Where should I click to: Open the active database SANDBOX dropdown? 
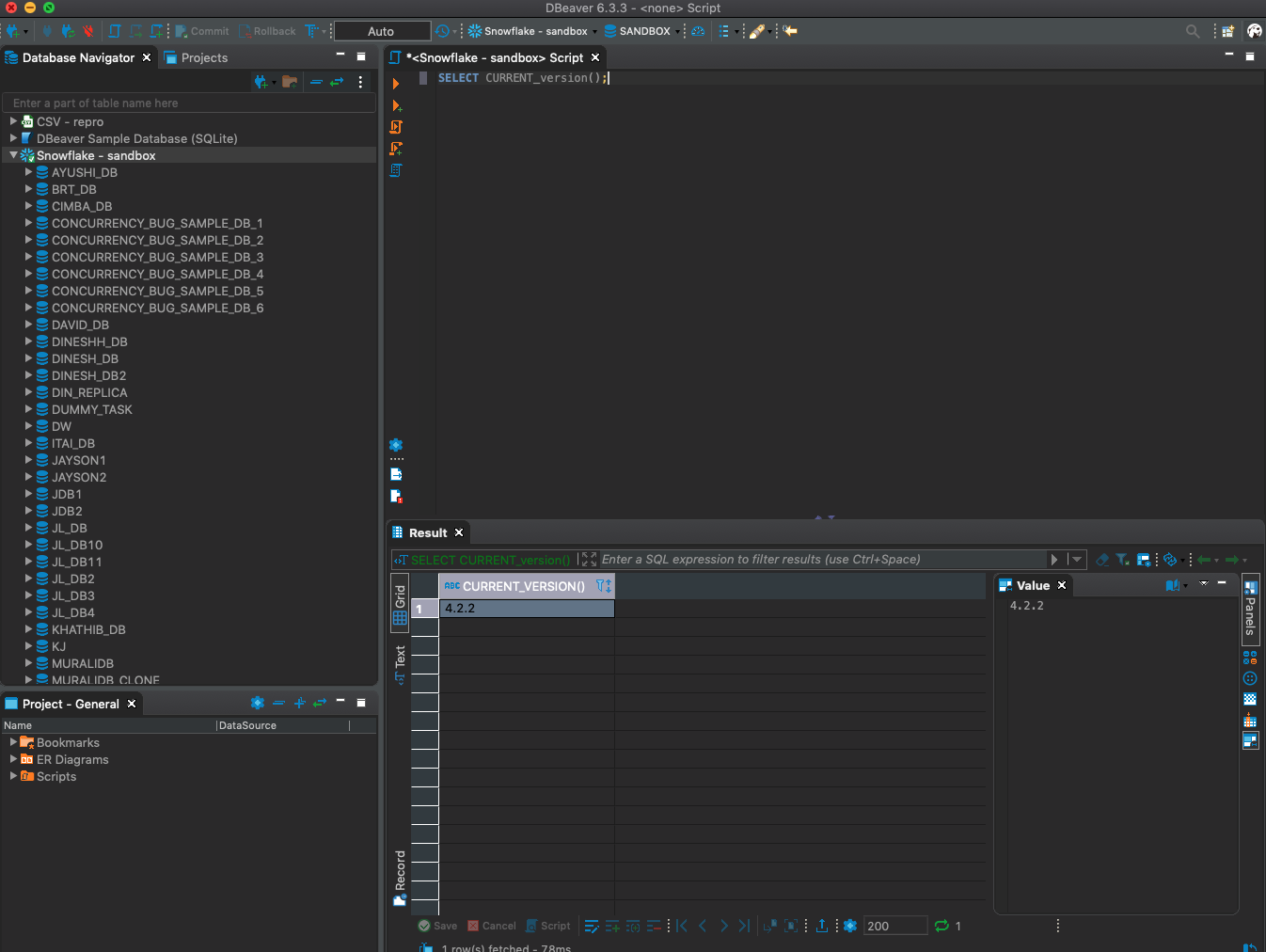coord(642,31)
